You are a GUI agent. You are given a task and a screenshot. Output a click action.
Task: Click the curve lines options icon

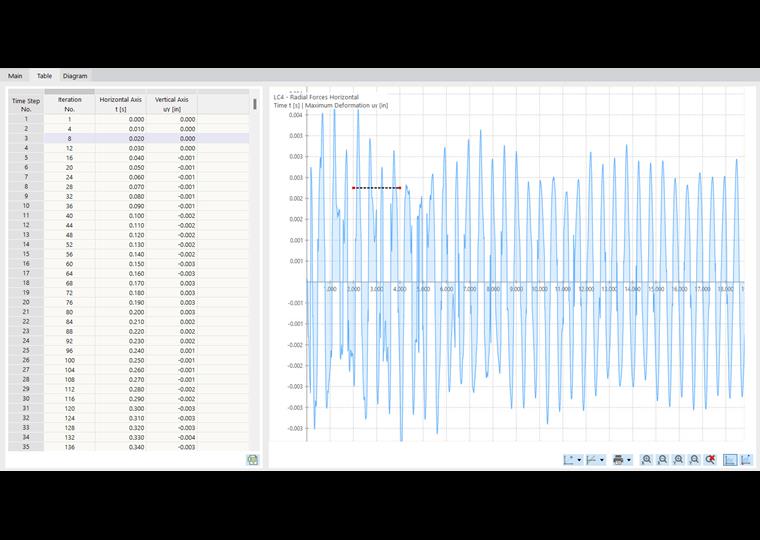pos(591,460)
